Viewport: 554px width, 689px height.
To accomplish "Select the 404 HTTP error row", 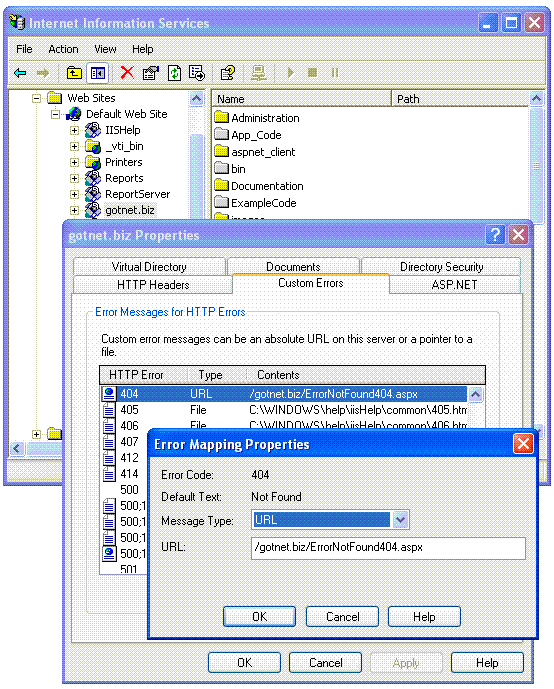I will [x=284, y=394].
